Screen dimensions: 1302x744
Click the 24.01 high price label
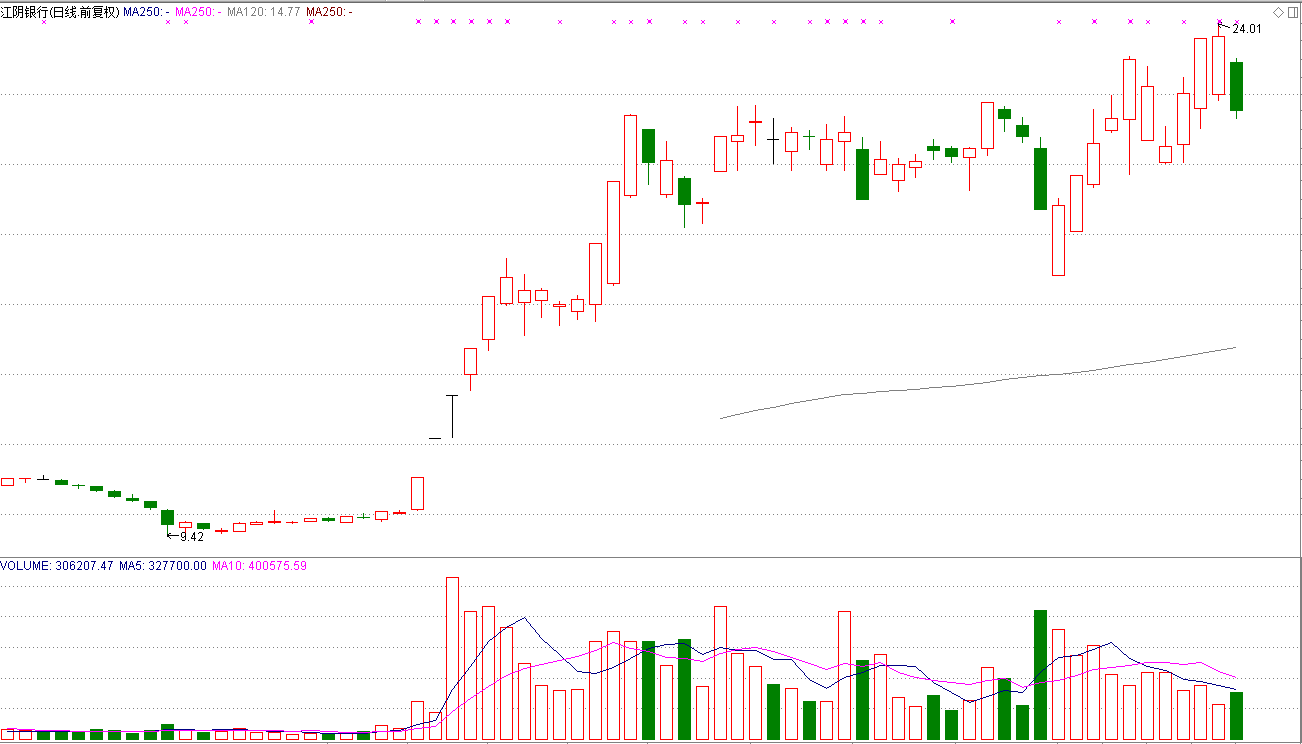tap(1246, 29)
